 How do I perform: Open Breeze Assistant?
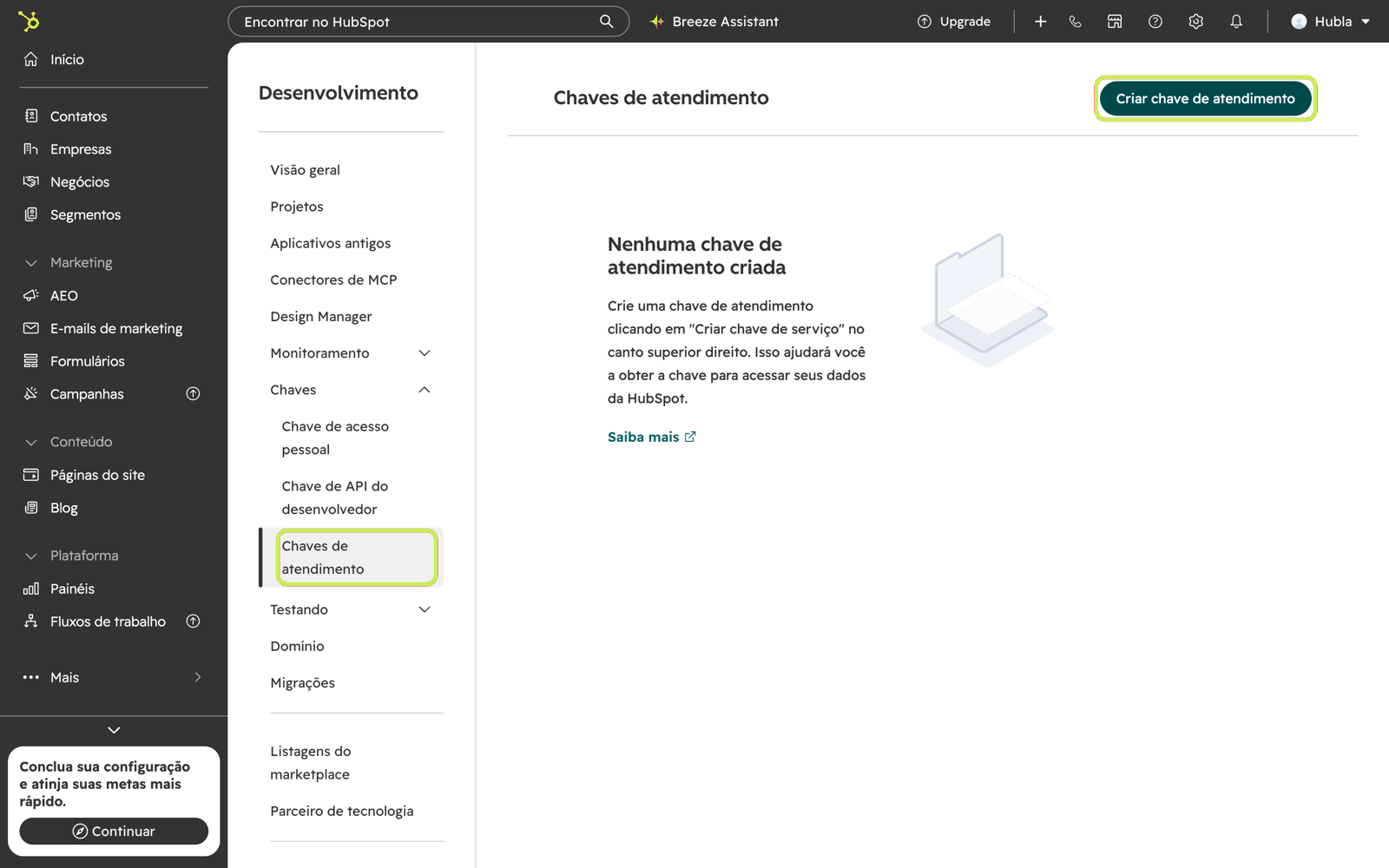pyautogui.click(x=714, y=22)
